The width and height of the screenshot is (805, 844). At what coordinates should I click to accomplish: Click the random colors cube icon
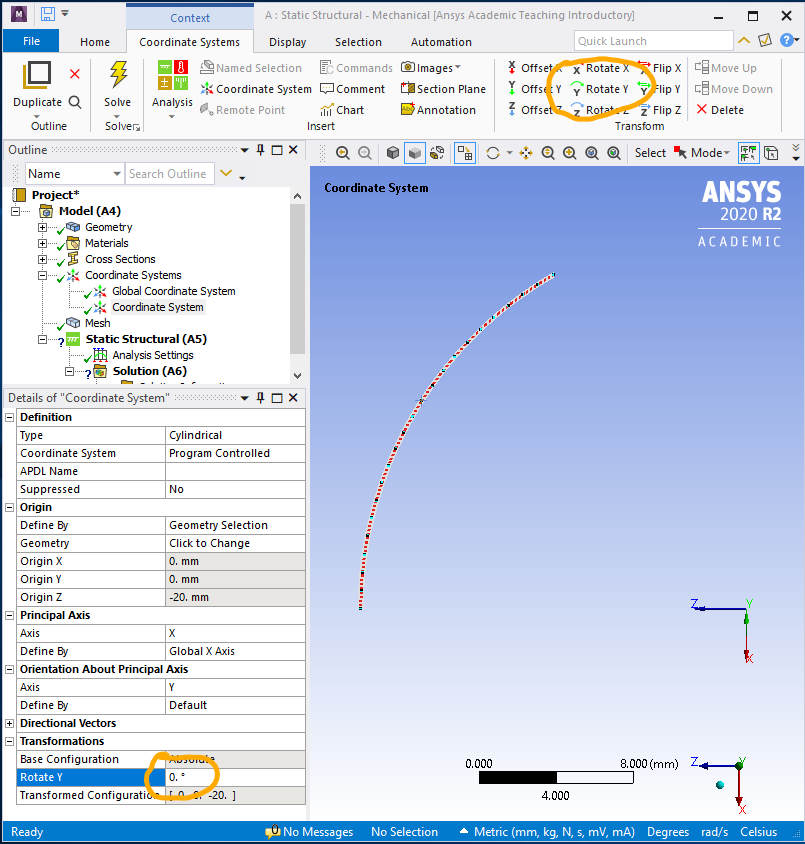(x=437, y=153)
